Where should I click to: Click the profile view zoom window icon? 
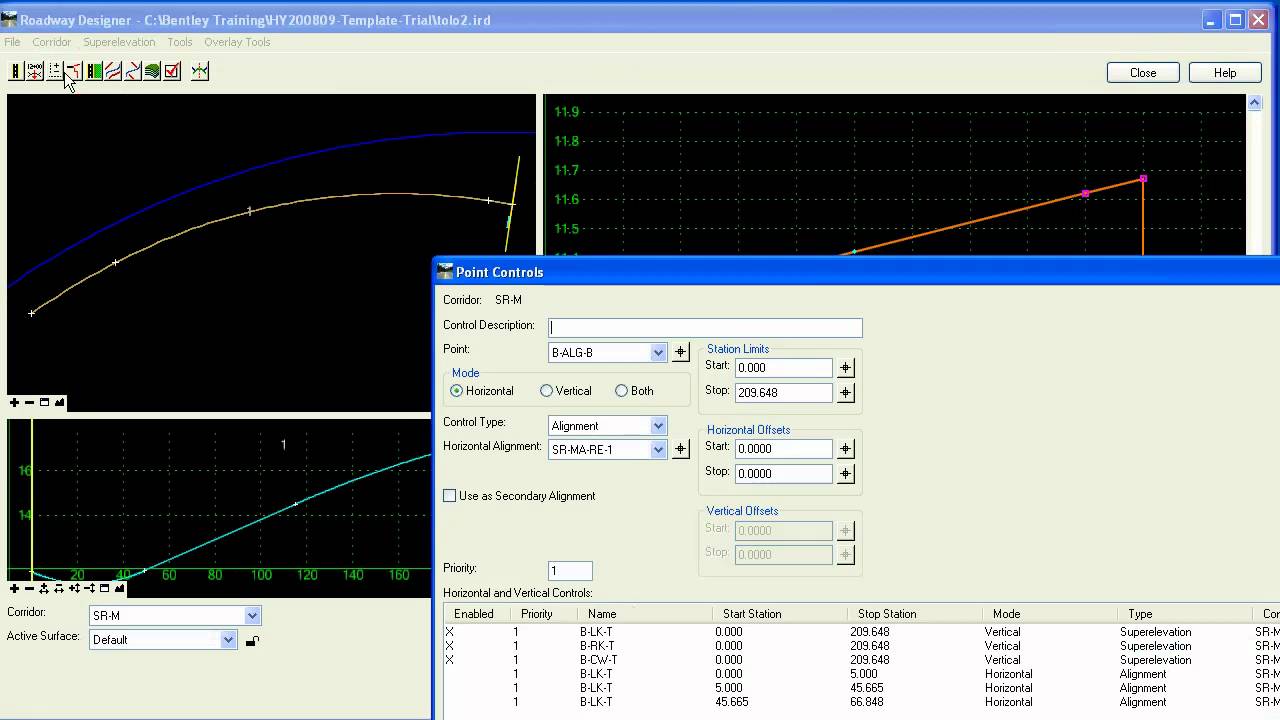click(104, 588)
